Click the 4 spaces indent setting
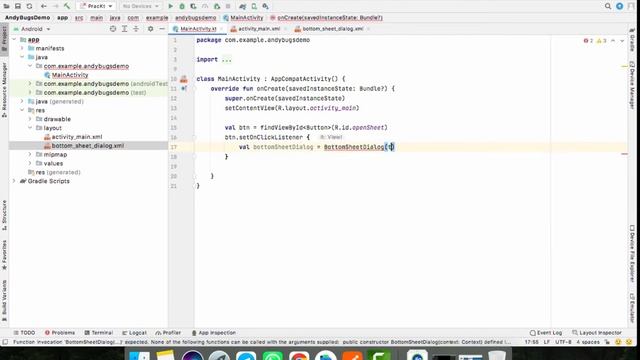 point(588,342)
